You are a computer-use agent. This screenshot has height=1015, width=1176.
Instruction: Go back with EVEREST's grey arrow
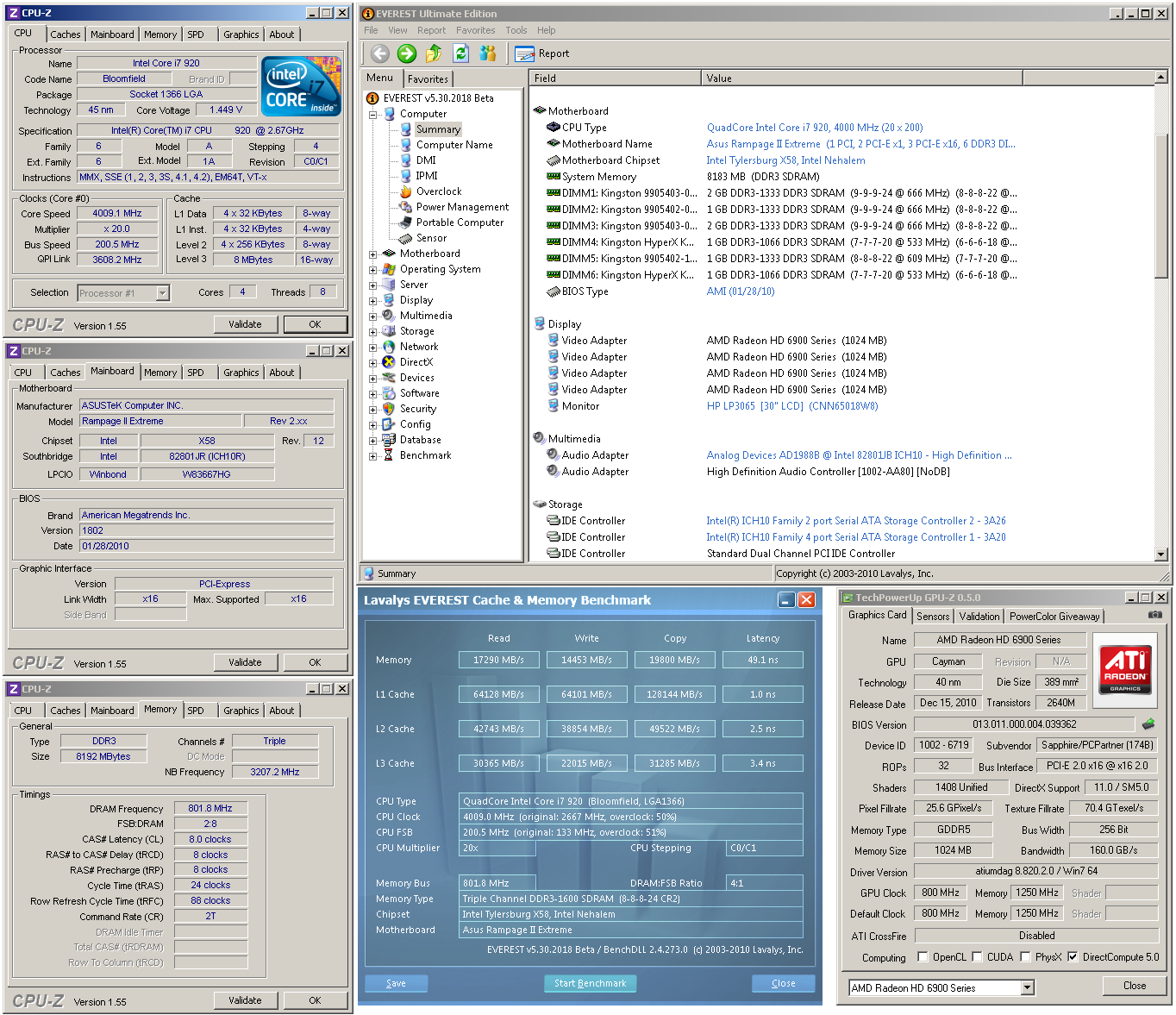click(x=380, y=53)
